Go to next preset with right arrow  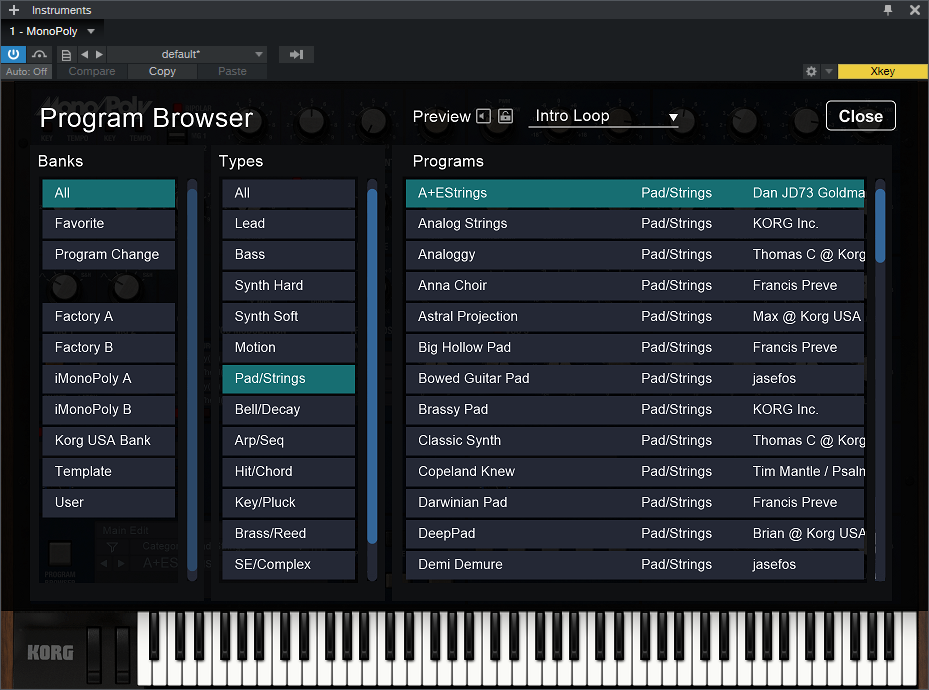(98, 55)
